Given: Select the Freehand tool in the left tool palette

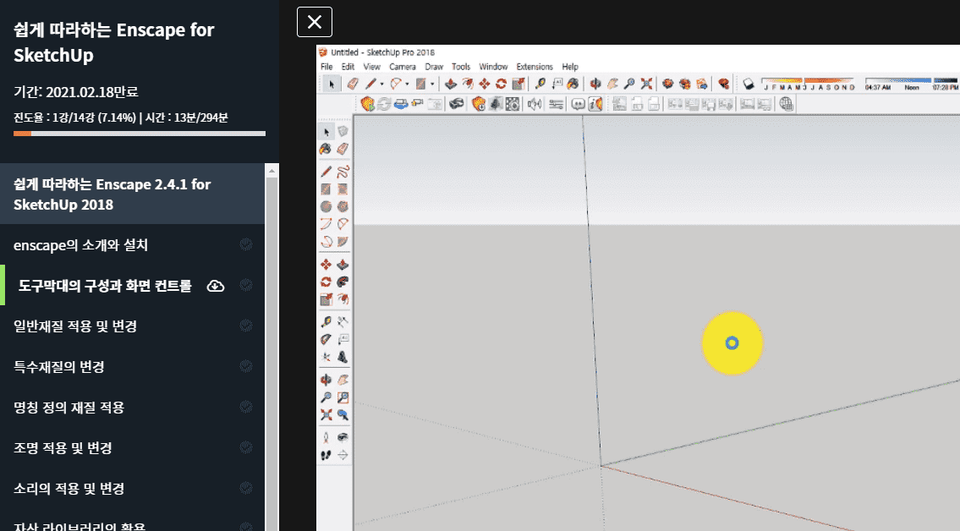Looking at the screenshot, I should tap(343, 171).
